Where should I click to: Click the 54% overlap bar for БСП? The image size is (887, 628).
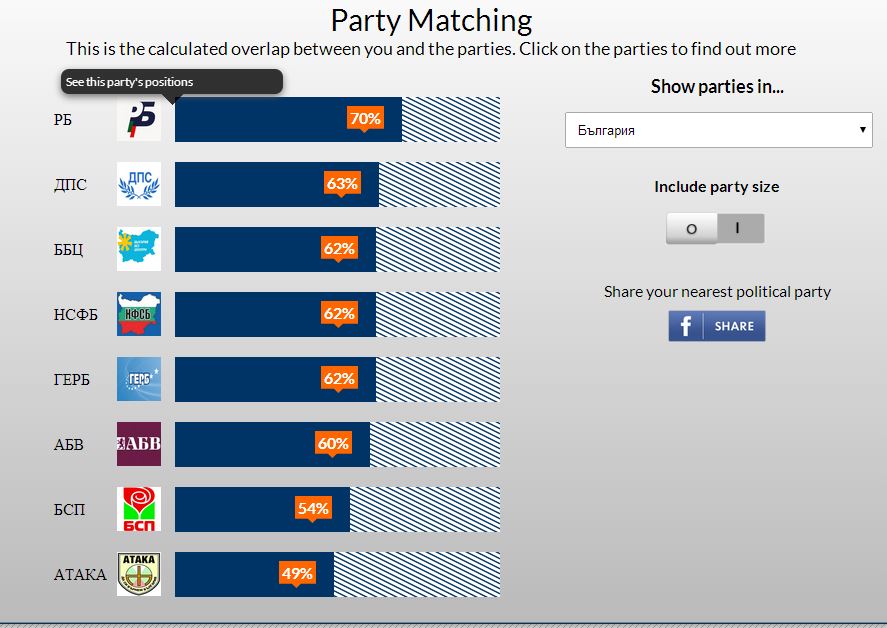(337, 509)
